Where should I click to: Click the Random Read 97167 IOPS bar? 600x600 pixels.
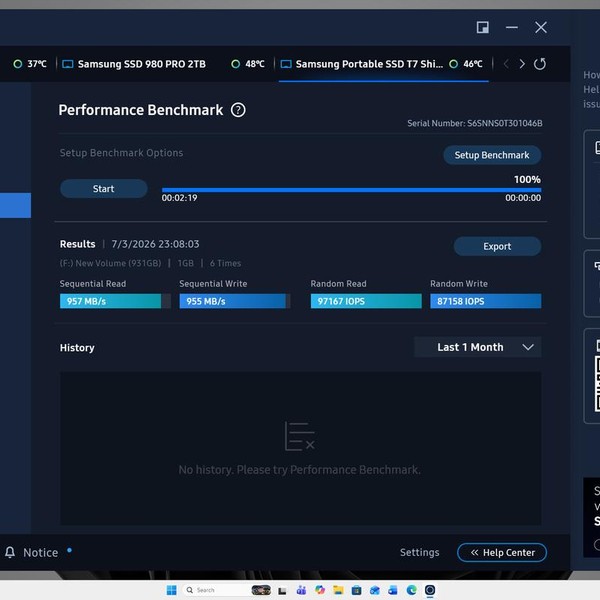[366, 301]
